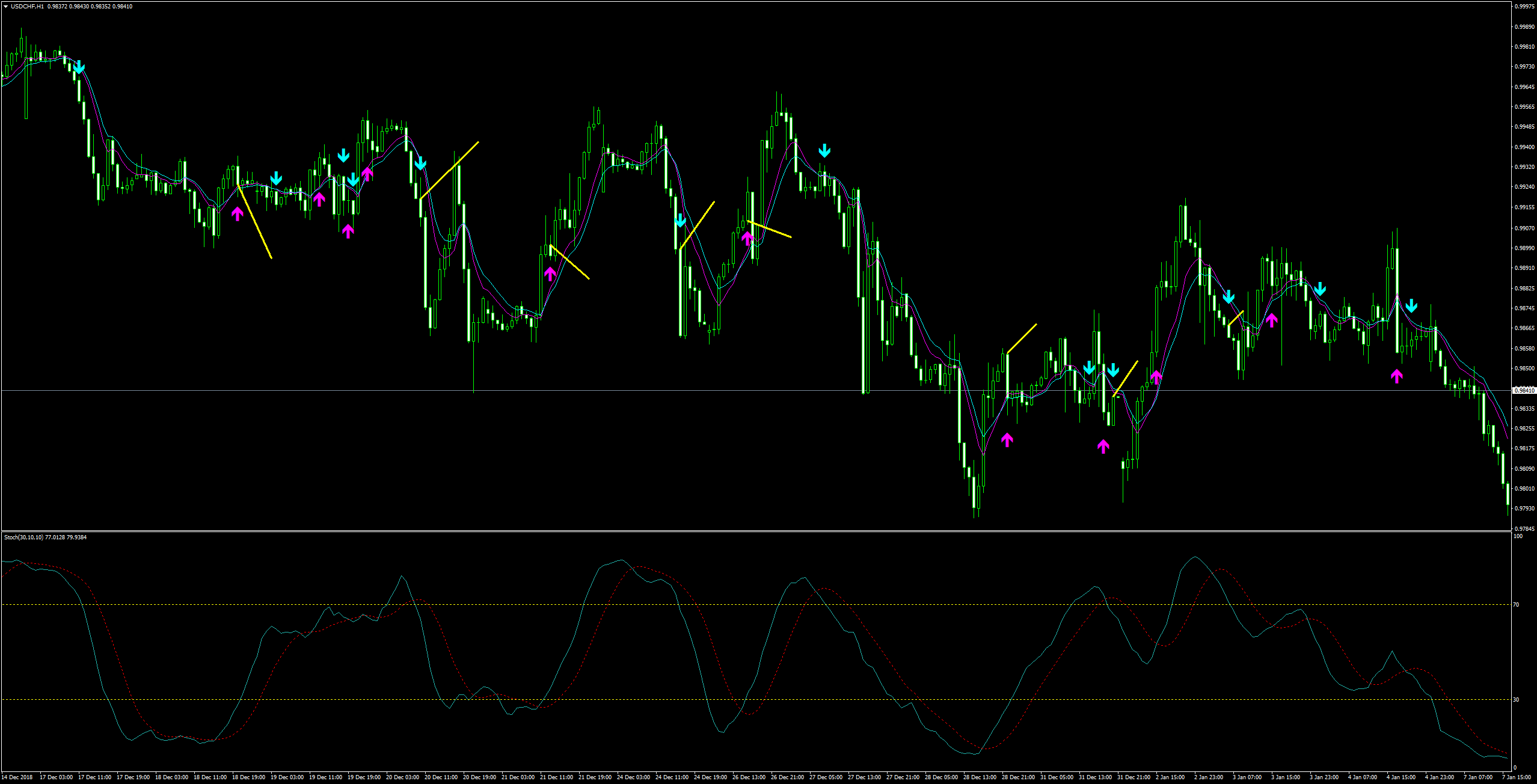Viewport: 1537px width, 784px height.
Task: Select the rightmost short yellow trend line
Action: click(x=1236, y=318)
